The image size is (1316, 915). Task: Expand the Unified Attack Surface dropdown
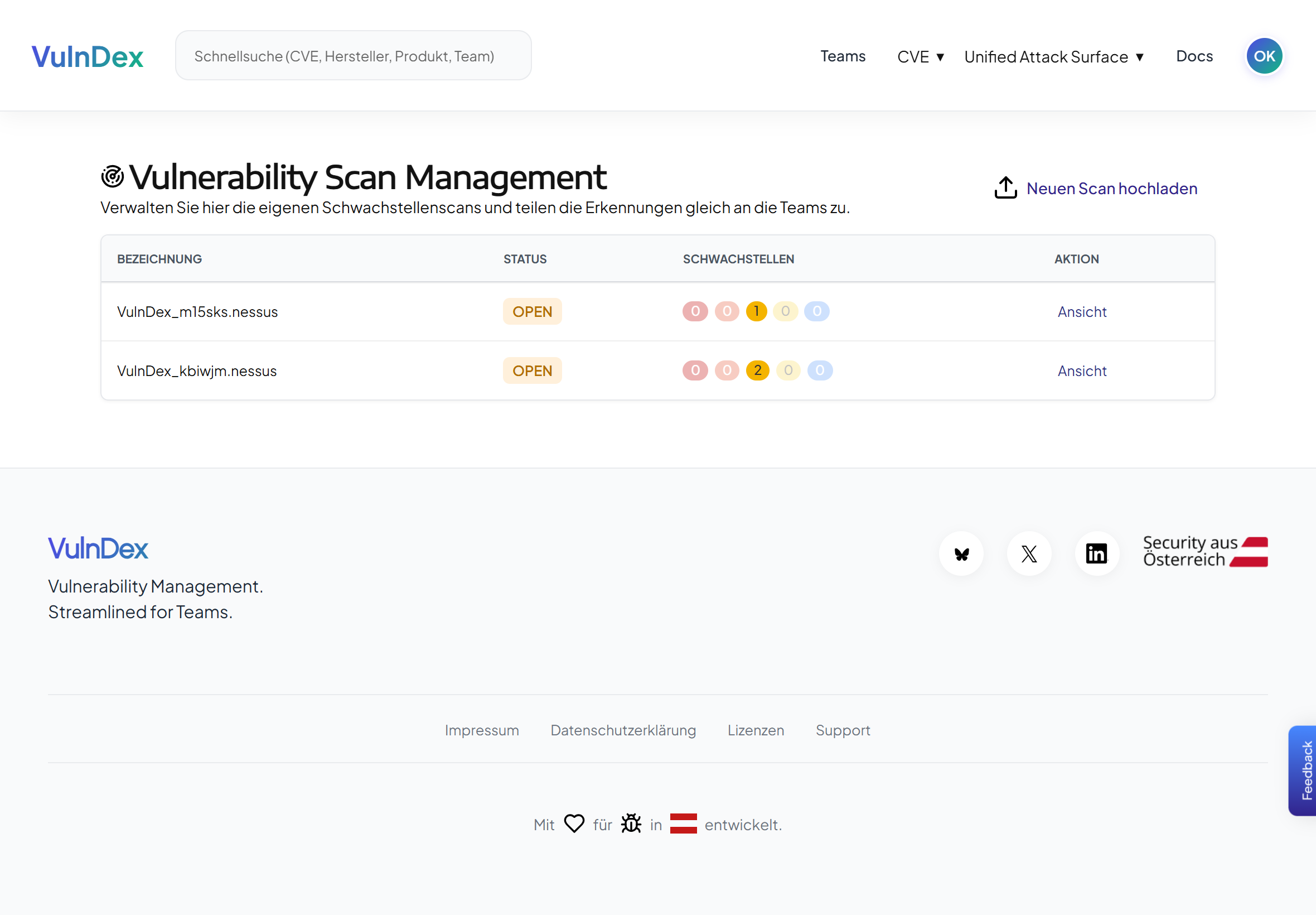[1053, 57]
